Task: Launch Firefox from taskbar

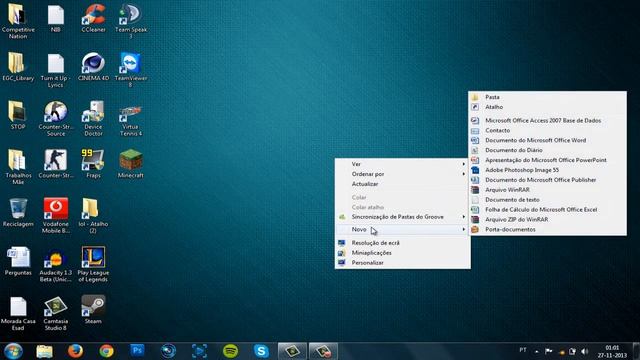Action: coord(75,351)
